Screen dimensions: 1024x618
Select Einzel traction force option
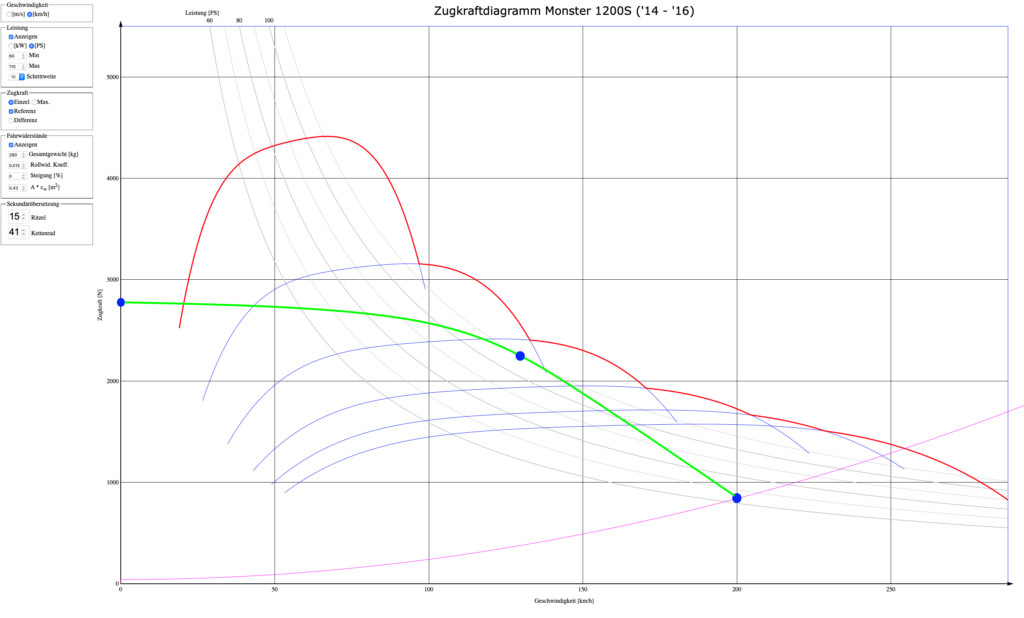coord(10,102)
